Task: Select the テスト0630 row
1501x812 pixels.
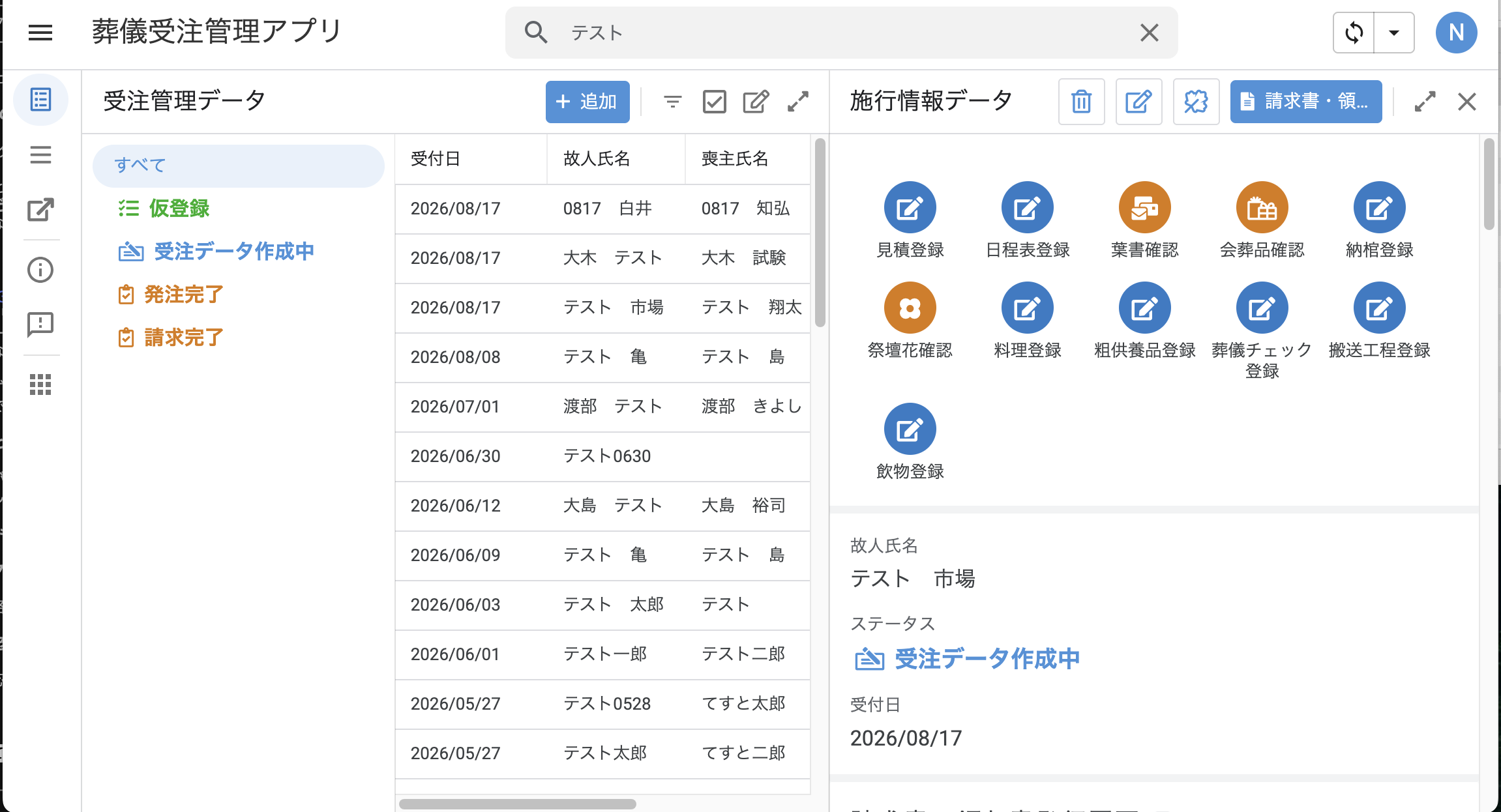Action: click(x=602, y=457)
